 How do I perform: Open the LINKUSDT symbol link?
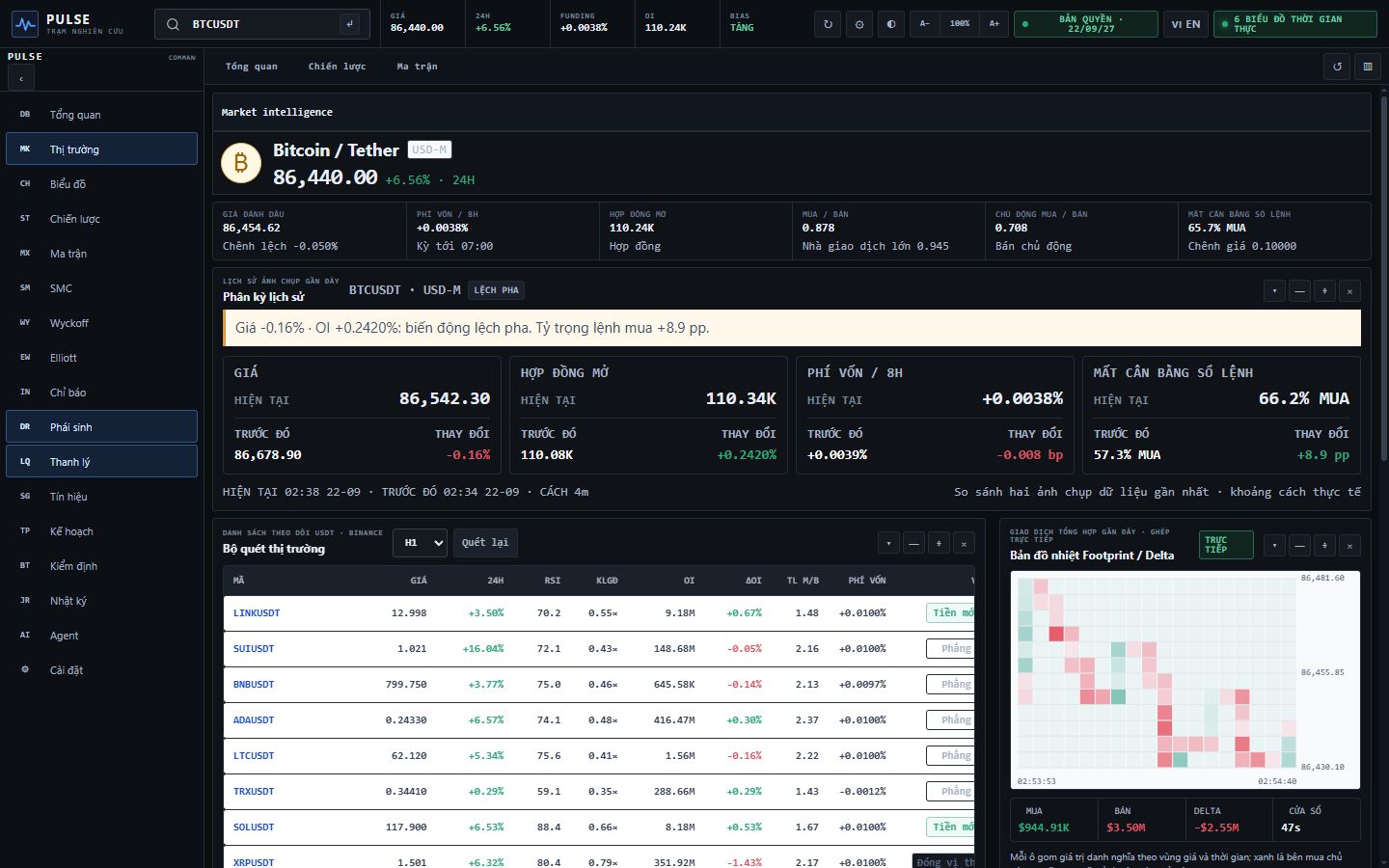tap(257, 613)
